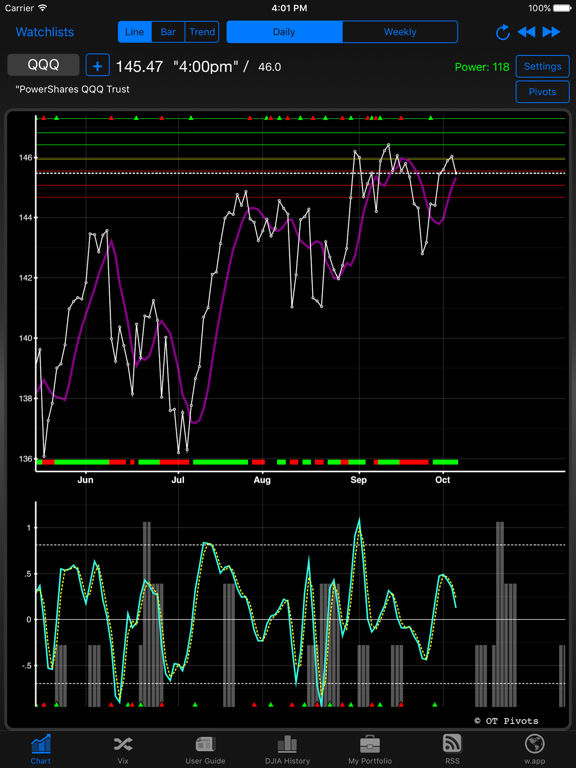Tap the 145.47 price value
Screen dimensions: 576x768
click(139, 67)
